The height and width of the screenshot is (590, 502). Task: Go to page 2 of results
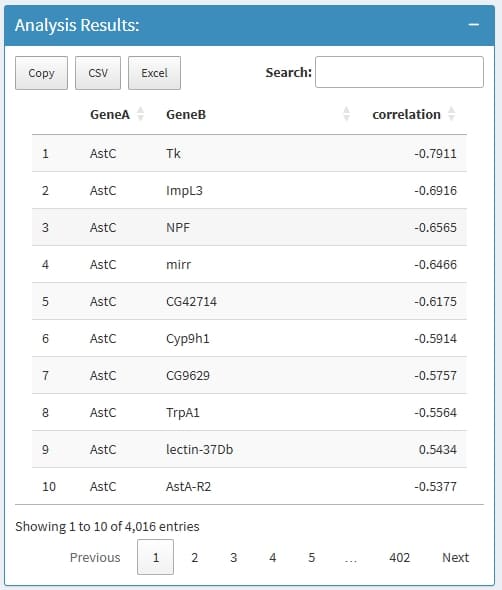click(195, 557)
